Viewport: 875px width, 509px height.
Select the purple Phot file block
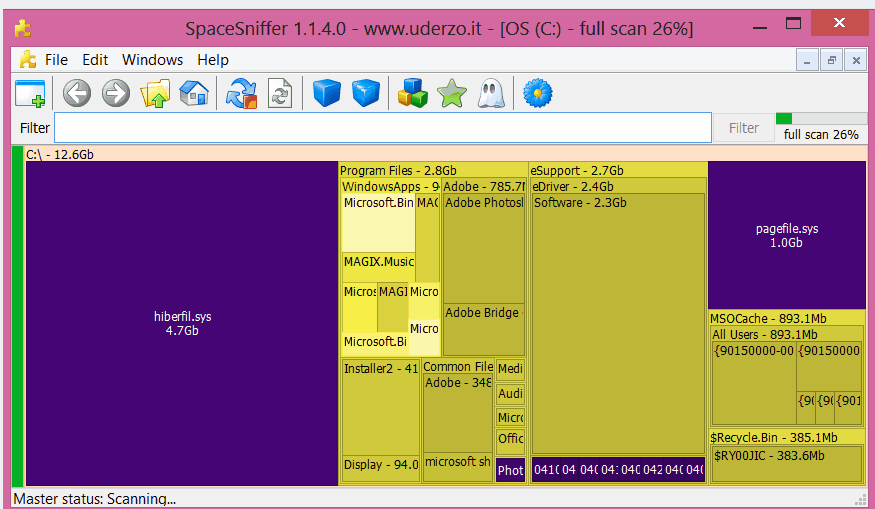pos(510,470)
